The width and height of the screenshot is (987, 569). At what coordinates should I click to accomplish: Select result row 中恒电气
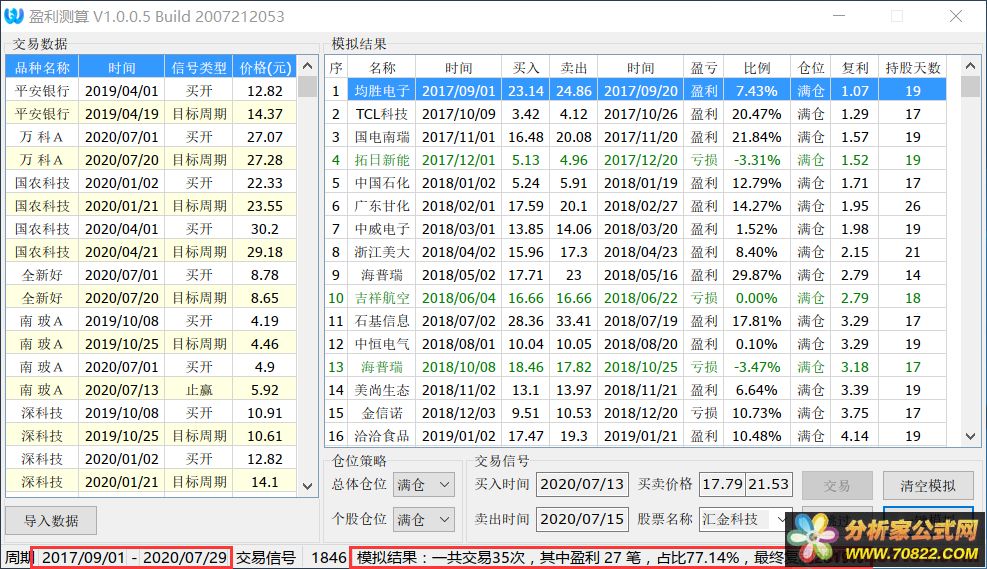636,344
